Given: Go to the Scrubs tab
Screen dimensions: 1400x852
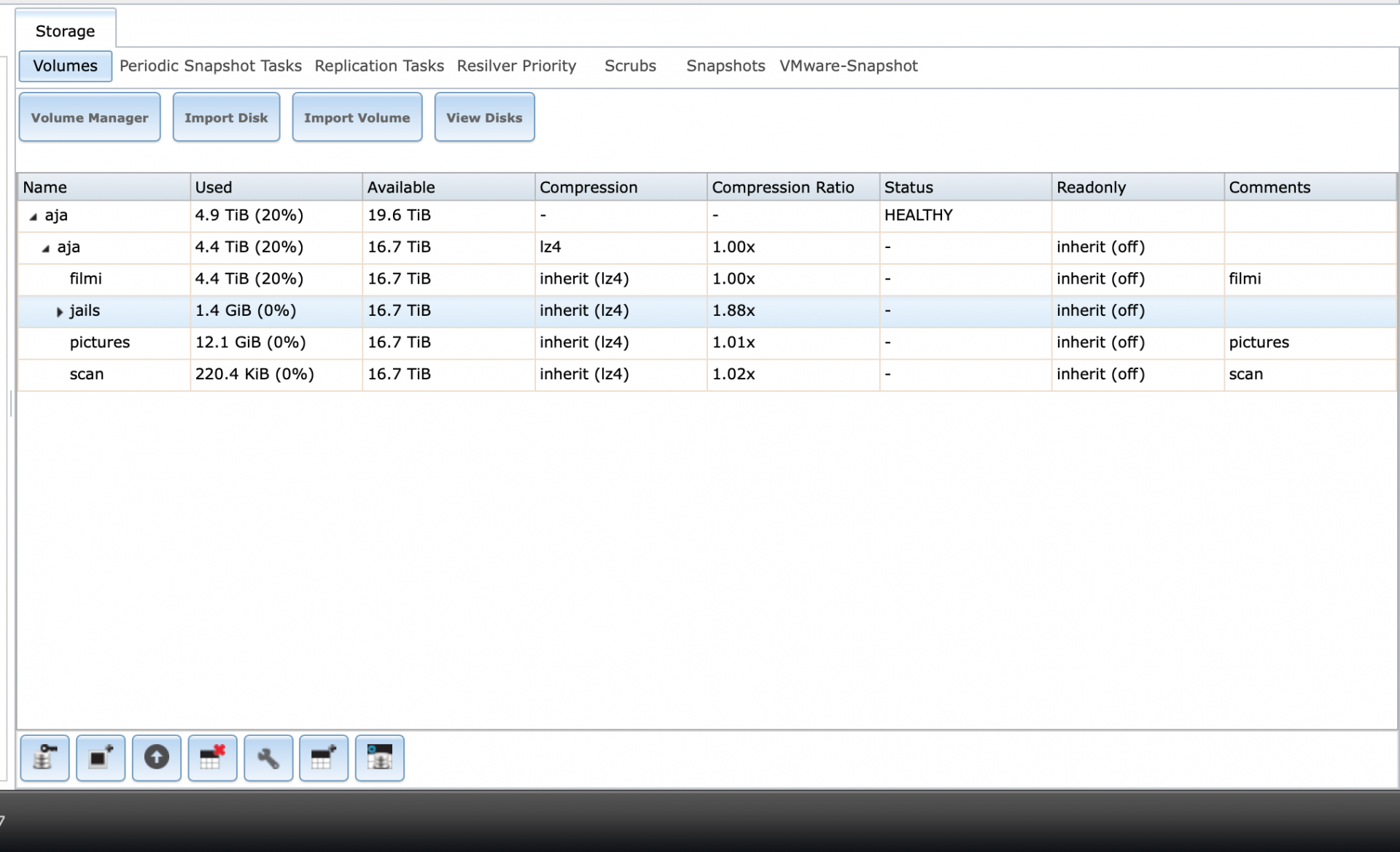Looking at the screenshot, I should 630,66.
